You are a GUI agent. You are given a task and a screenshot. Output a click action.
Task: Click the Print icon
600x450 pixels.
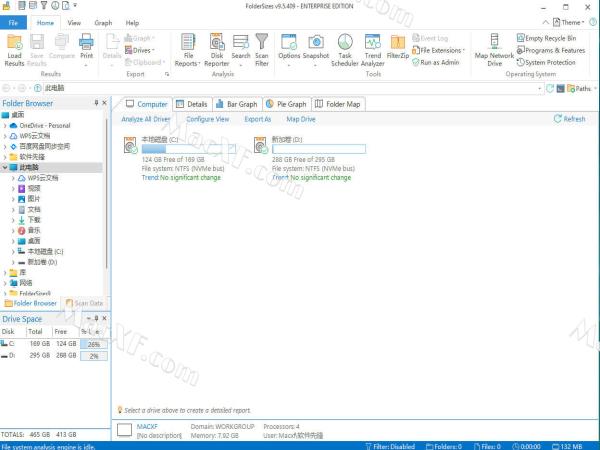(x=86, y=41)
